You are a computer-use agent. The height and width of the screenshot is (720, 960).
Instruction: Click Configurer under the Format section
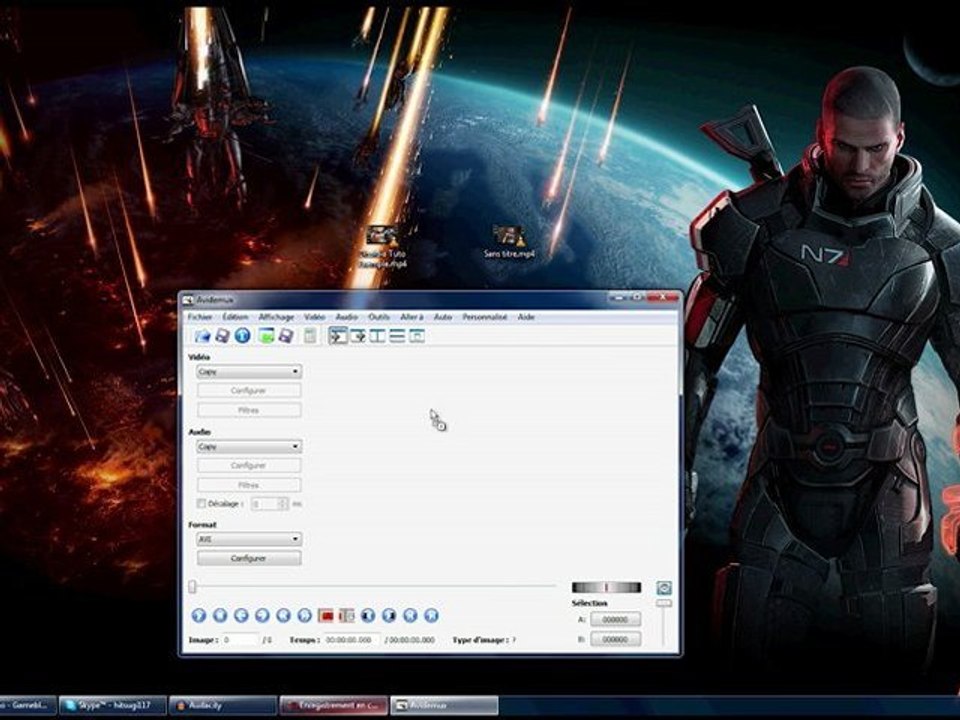tap(249, 558)
